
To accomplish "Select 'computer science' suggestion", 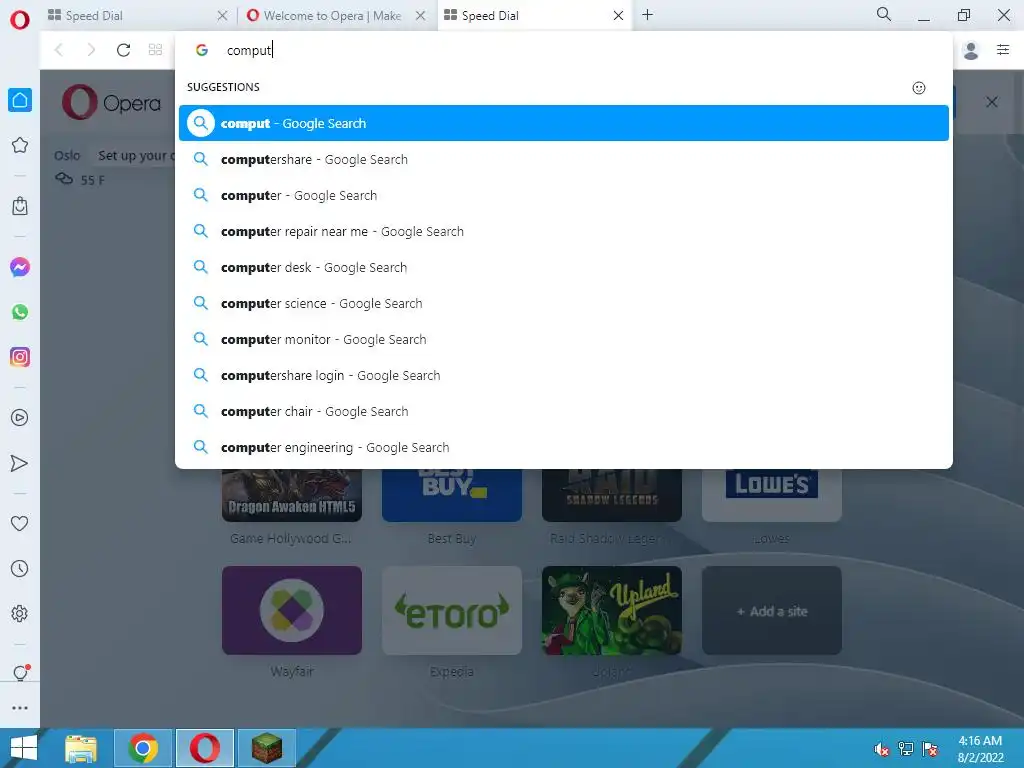I will pos(564,303).
